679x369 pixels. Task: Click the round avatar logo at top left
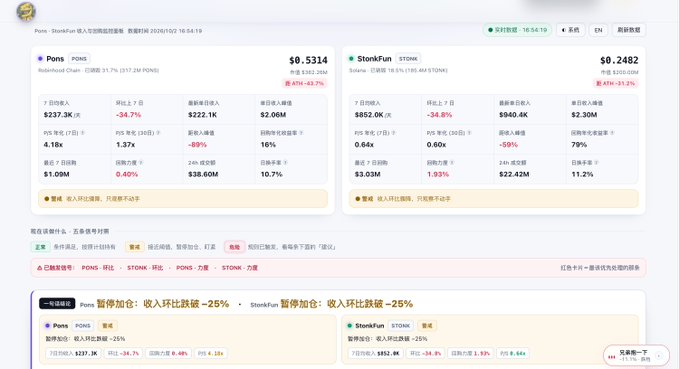pyautogui.click(x=26, y=11)
